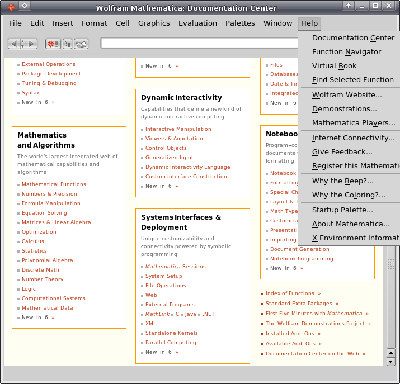This screenshot has width=400, height=384.
Task: Select Documentation Center from Help menu
Action: click(350, 38)
